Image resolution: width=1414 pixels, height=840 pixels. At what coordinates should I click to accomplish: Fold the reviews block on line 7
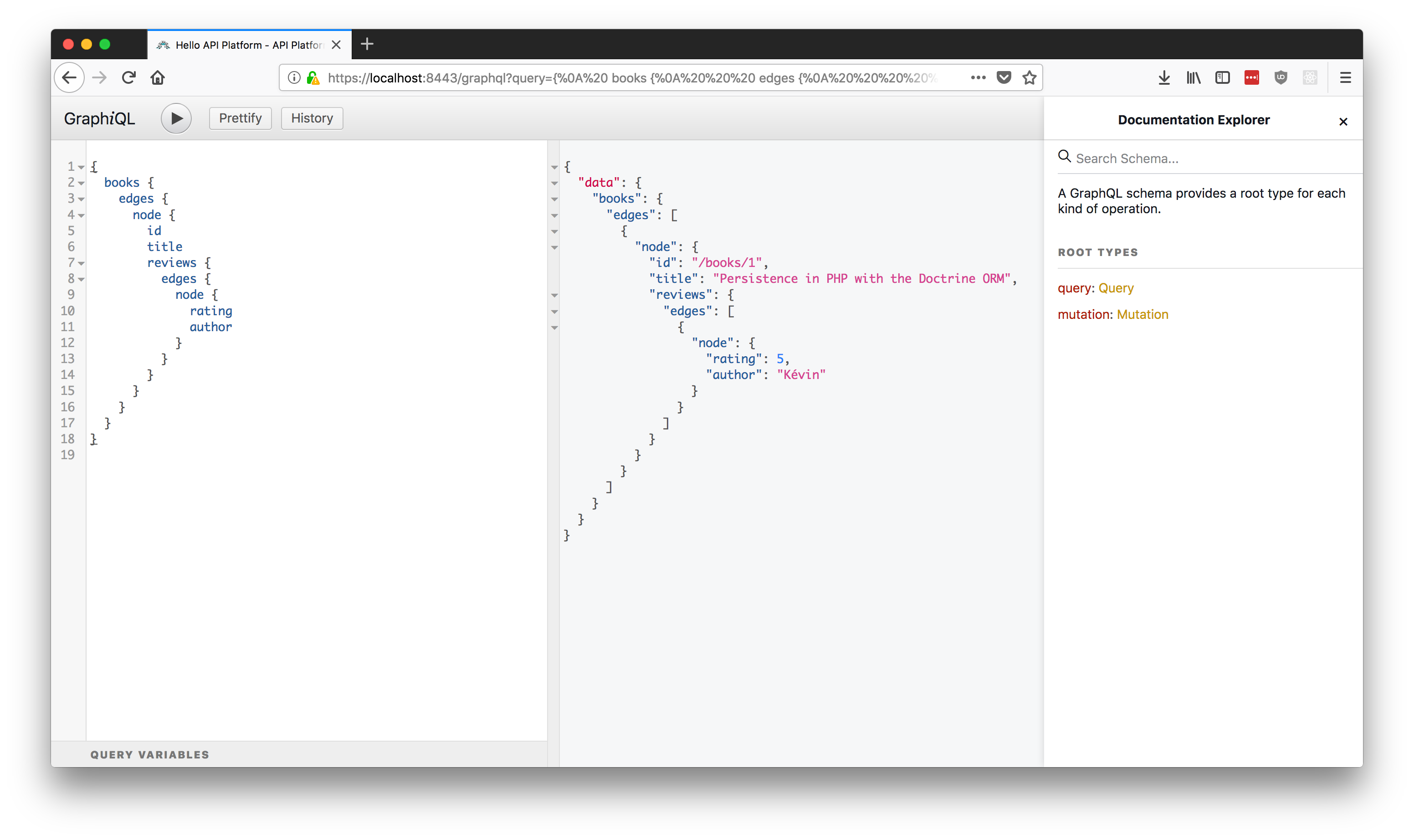(x=81, y=263)
